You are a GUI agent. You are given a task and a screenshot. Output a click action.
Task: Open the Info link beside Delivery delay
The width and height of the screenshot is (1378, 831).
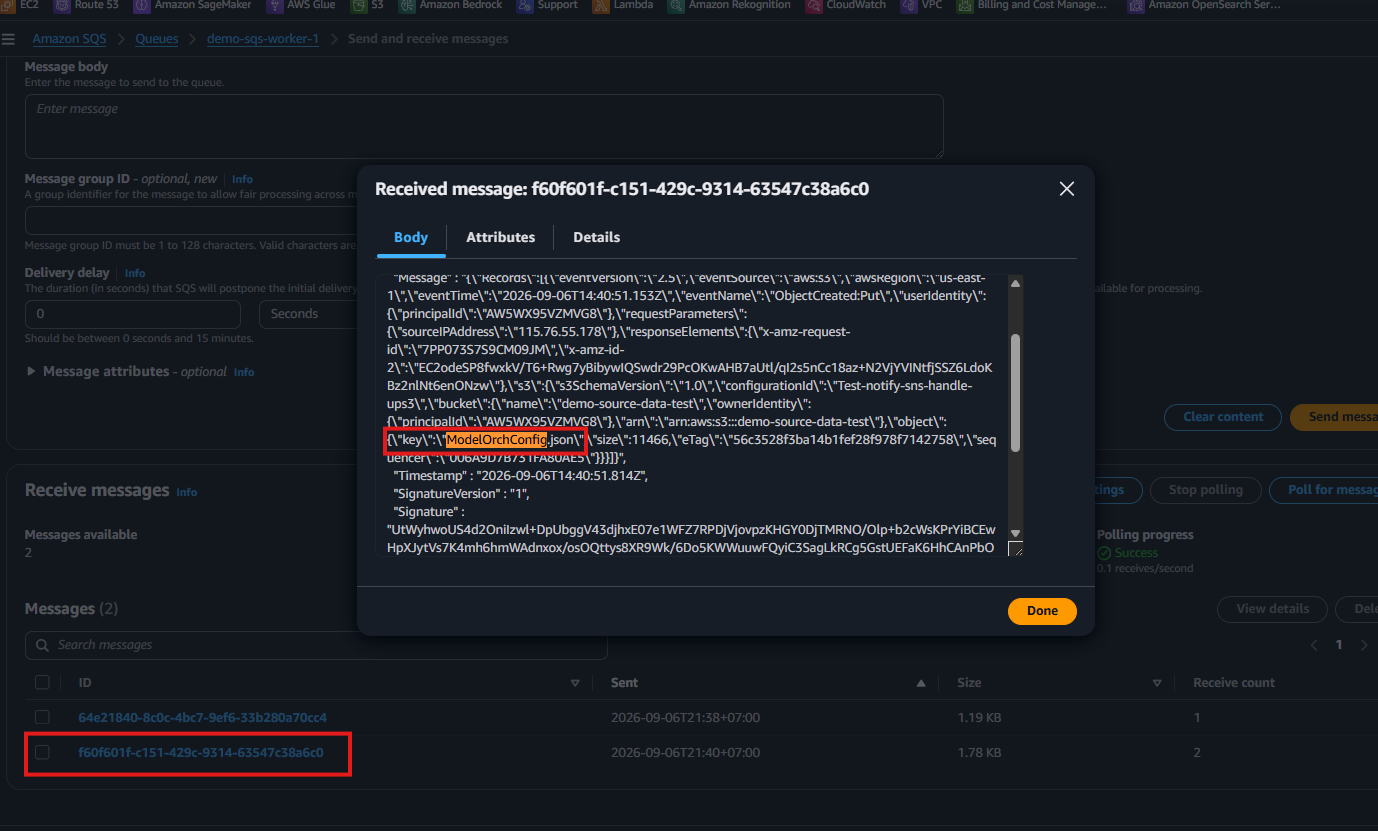point(135,273)
